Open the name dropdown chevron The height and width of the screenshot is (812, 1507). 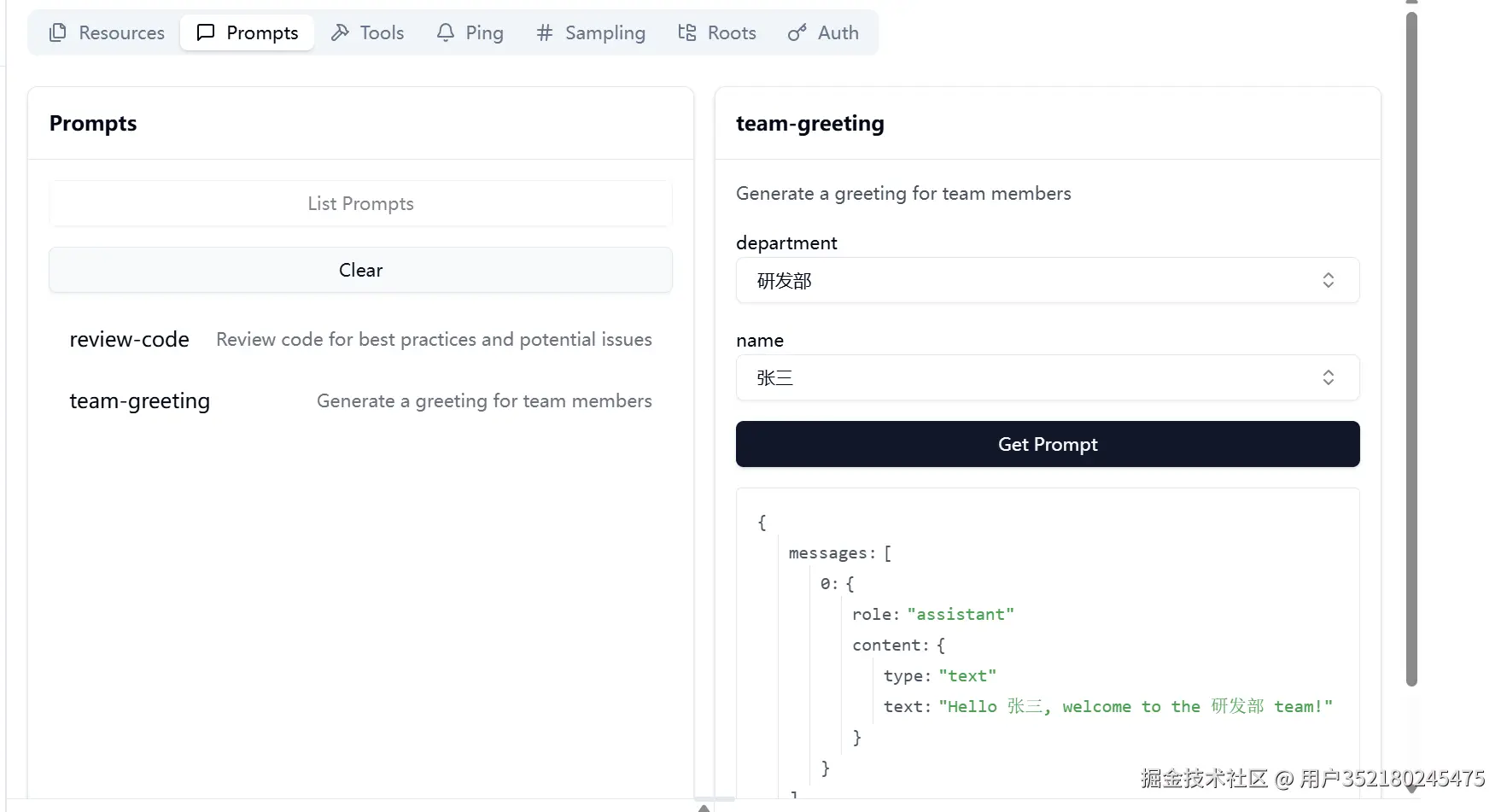coord(1328,377)
